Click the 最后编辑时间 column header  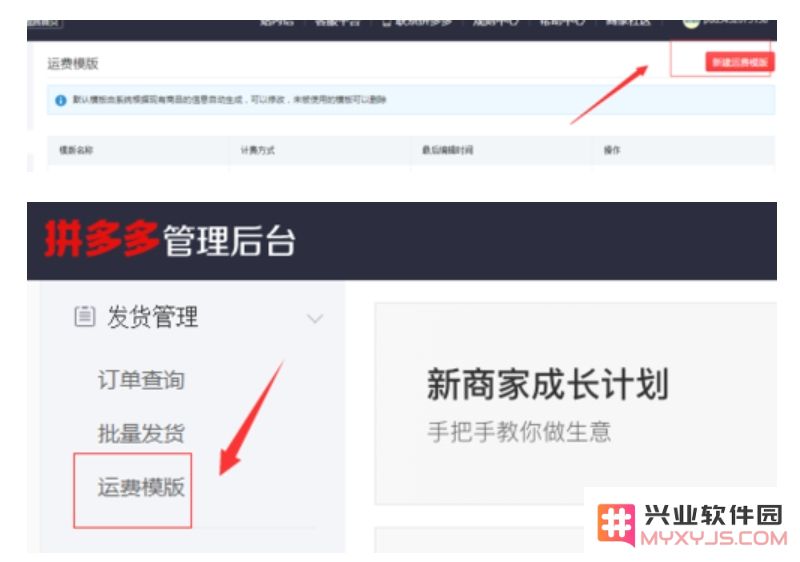pos(447,150)
